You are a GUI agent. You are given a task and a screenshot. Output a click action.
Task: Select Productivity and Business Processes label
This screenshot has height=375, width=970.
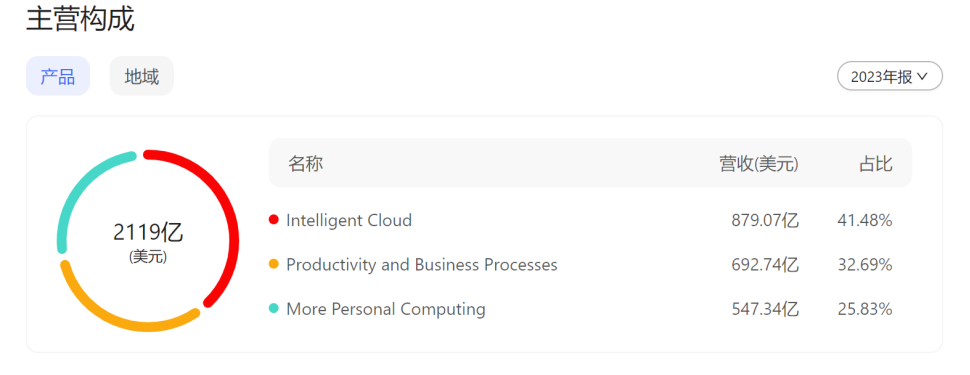tap(422, 265)
